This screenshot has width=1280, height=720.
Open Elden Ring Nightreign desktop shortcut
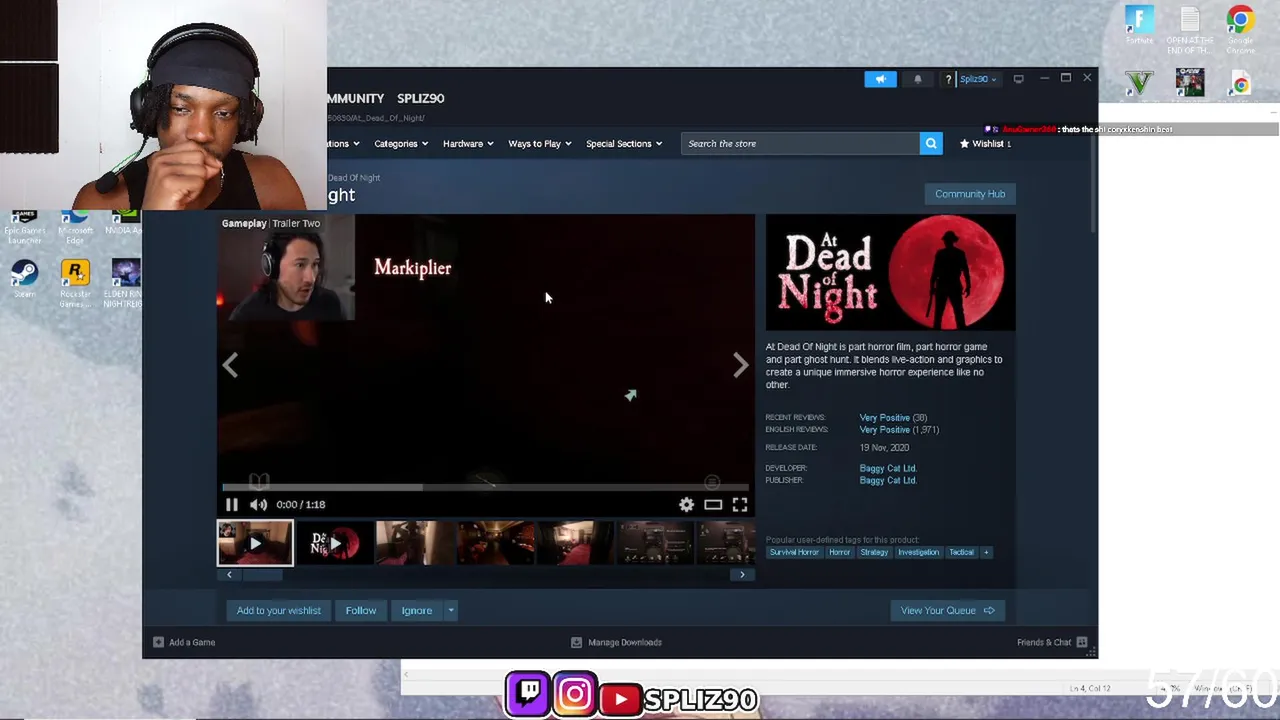click(126, 283)
